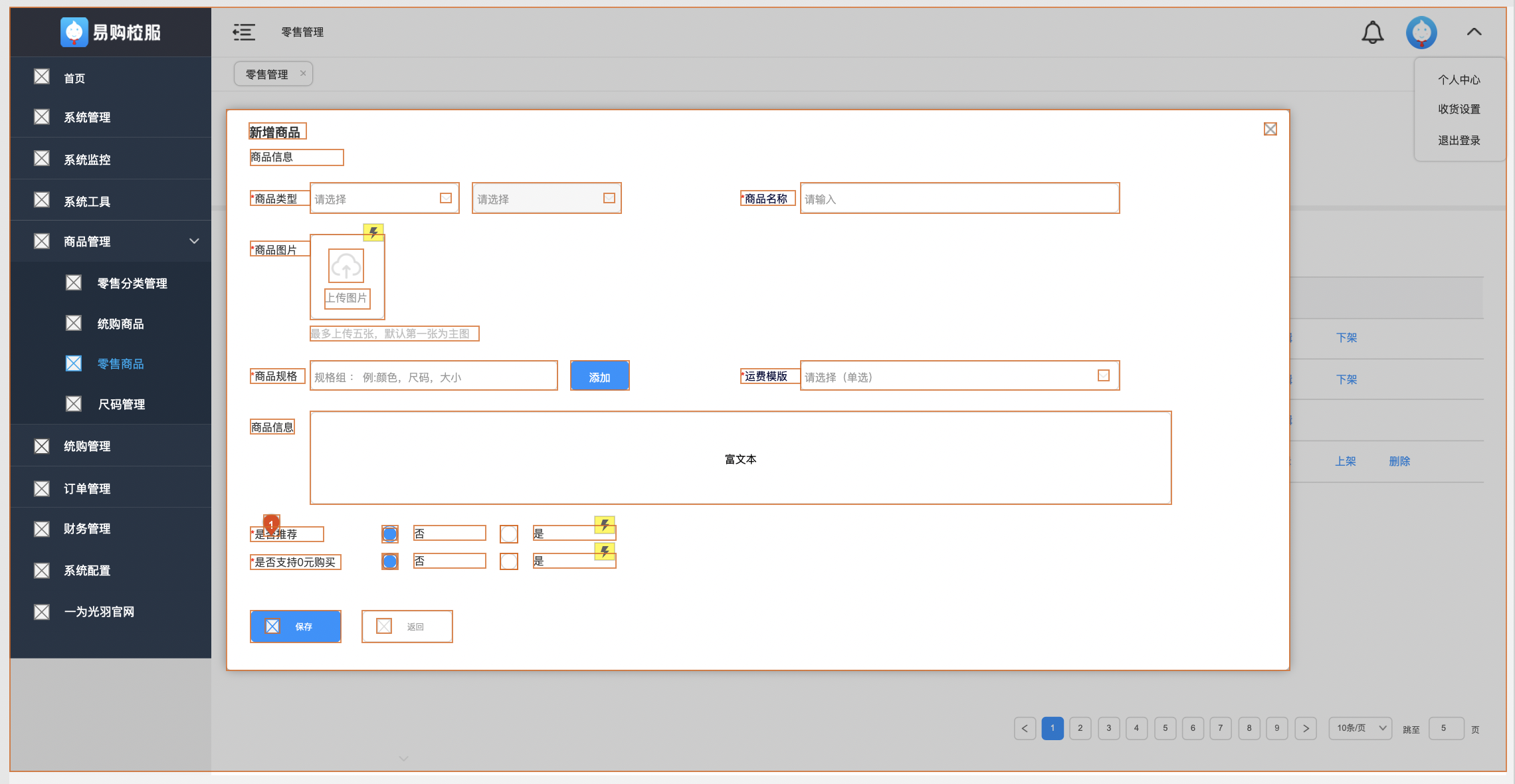Viewport: 1515px width, 784px height.
Task: Go to page 5 in pagination
Action: (1165, 728)
